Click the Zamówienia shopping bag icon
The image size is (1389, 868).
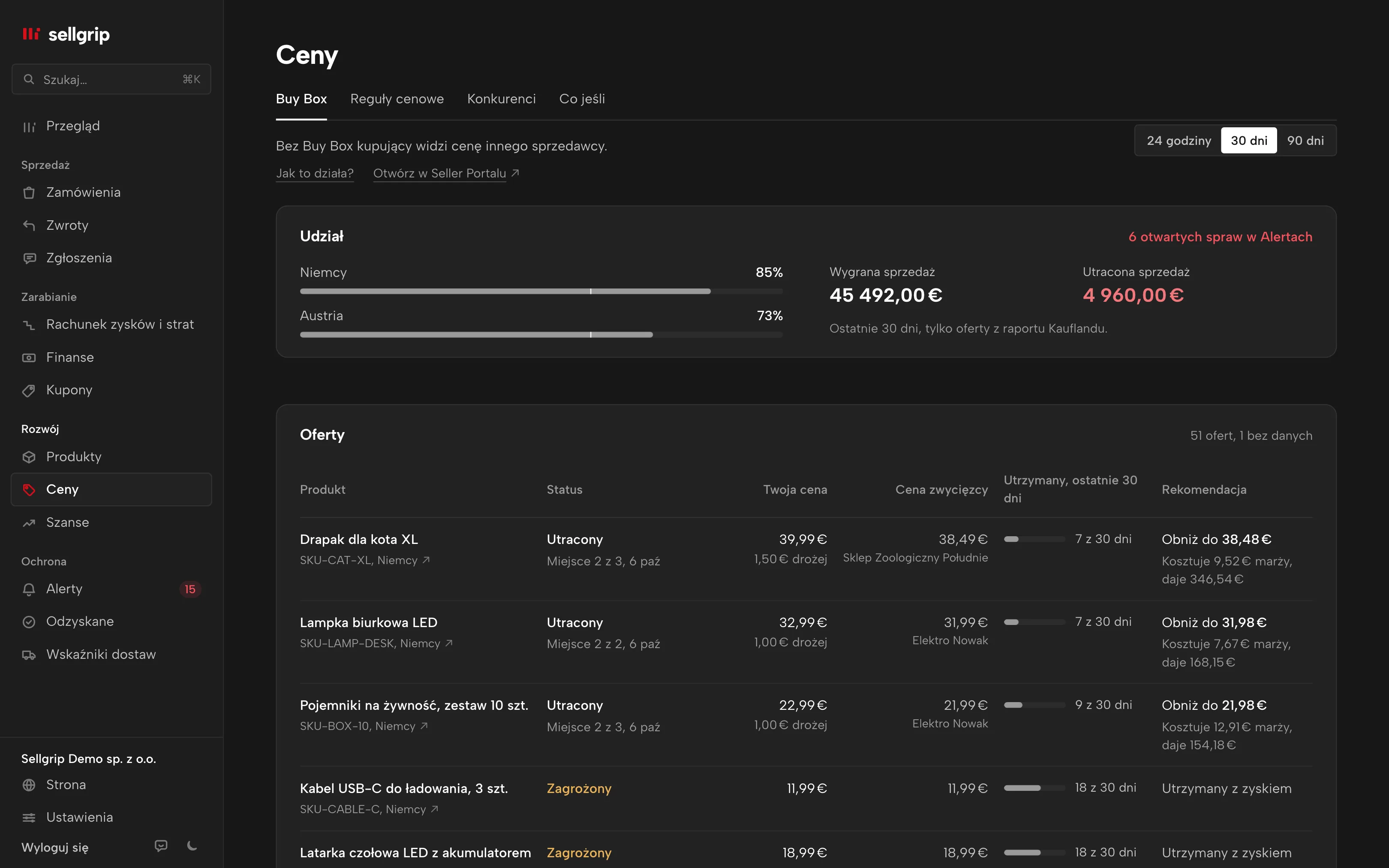(29, 193)
